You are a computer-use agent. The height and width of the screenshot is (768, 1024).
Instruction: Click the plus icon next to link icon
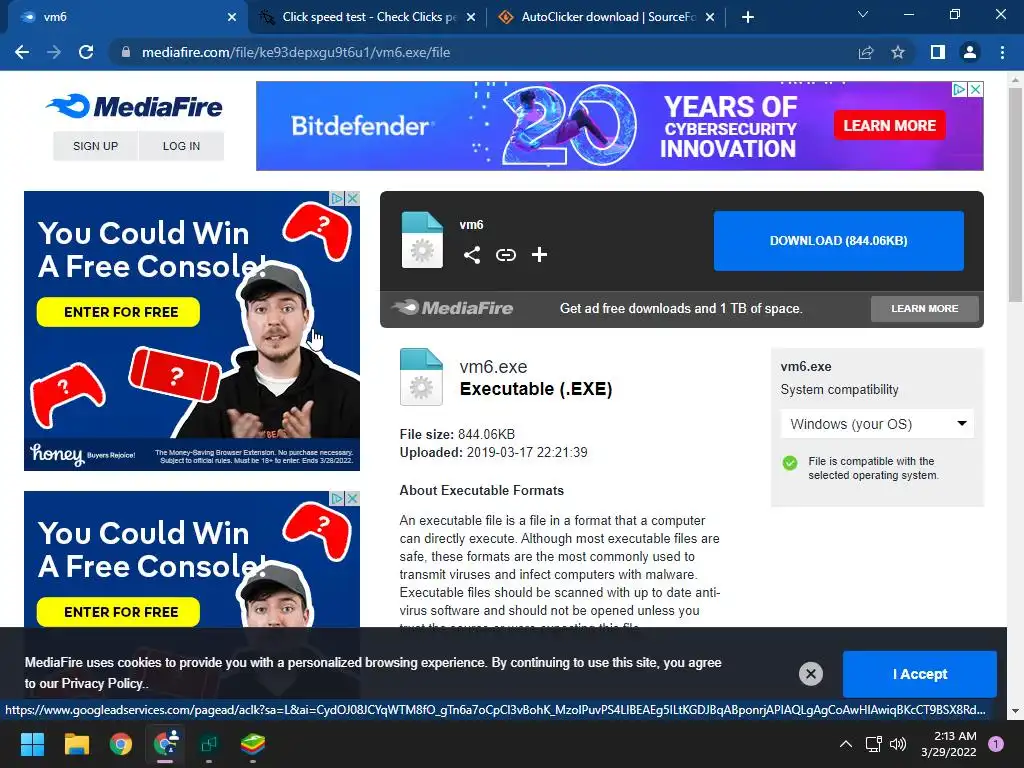click(x=539, y=255)
